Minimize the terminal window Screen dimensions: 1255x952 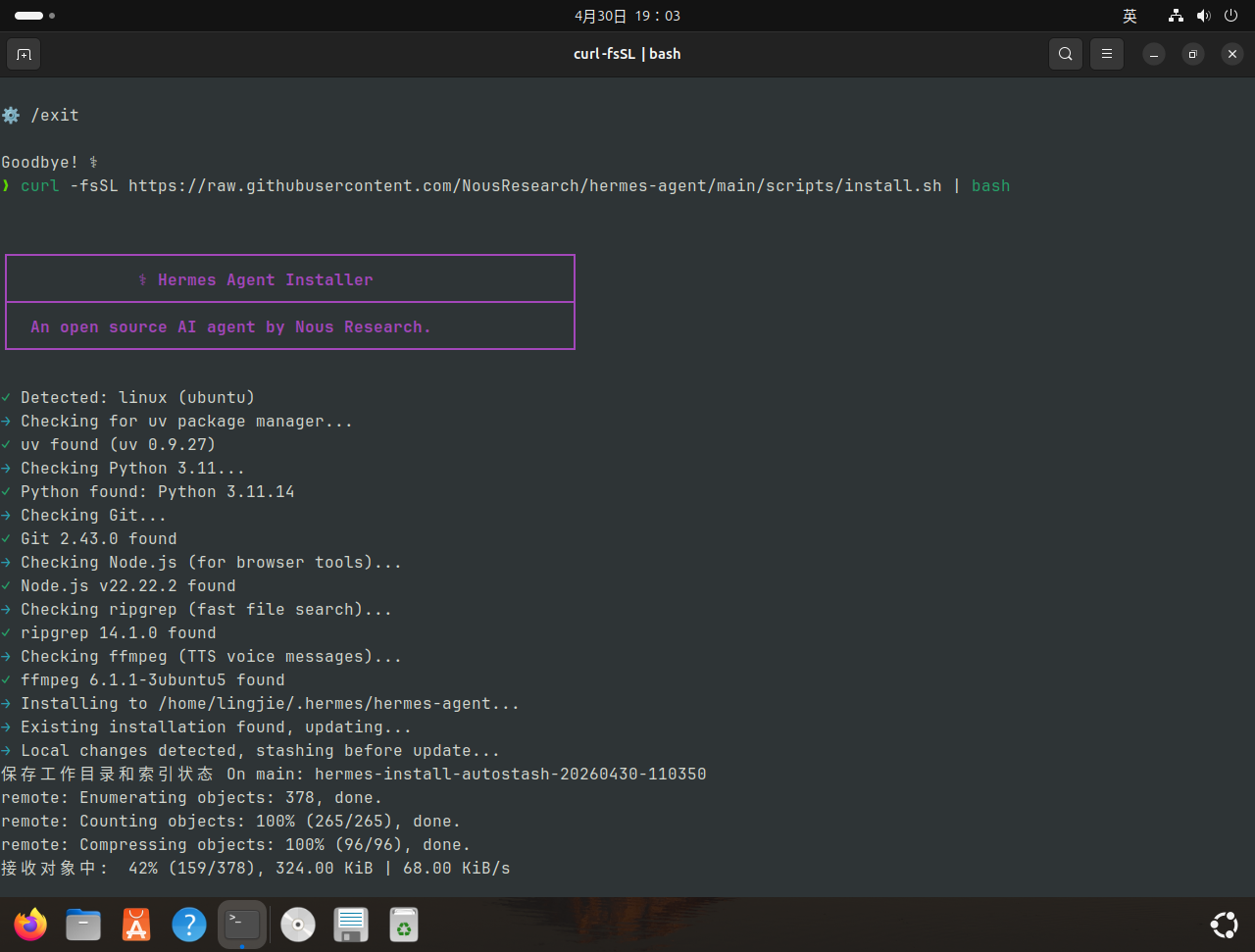point(1154,54)
